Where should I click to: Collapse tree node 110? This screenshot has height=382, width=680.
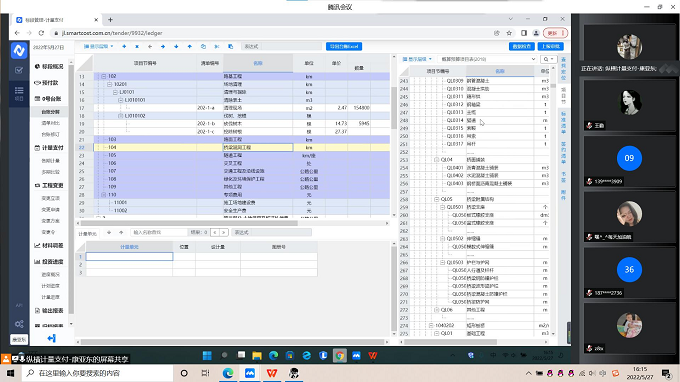point(104,195)
